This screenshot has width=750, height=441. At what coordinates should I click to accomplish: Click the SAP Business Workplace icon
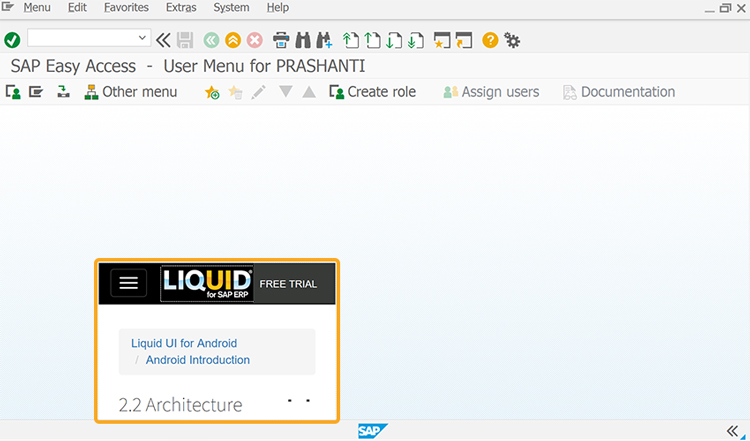(63, 92)
